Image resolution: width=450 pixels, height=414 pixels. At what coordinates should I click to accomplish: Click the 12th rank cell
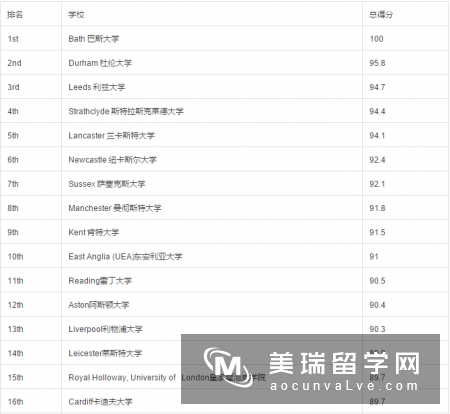[x=31, y=304]
